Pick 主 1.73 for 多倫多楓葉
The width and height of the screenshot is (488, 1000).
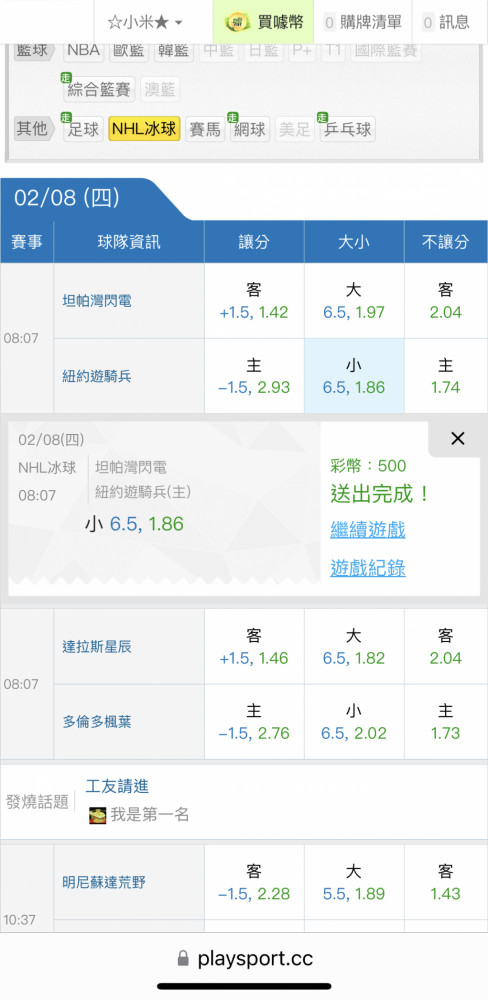[445, 722]
